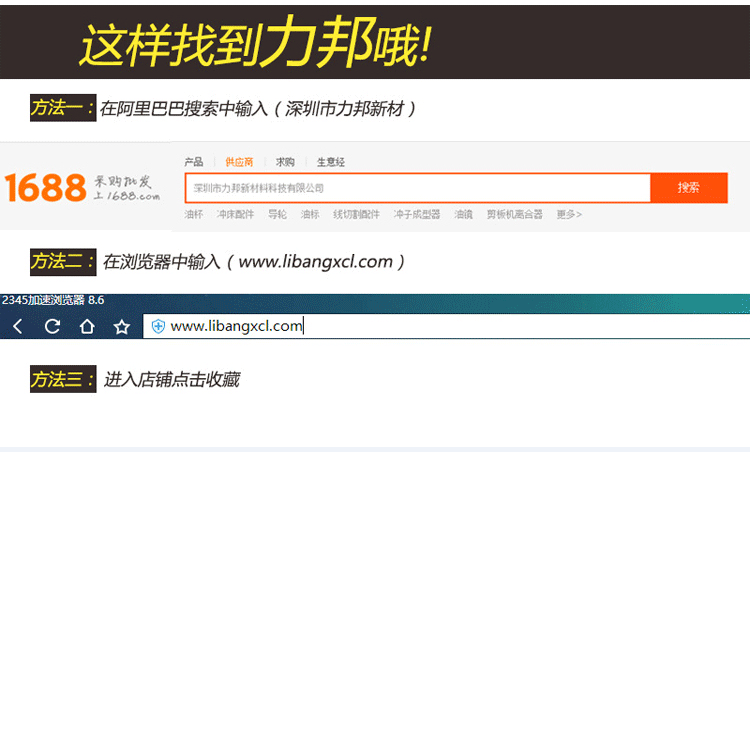The width and height of the screenshot is (750, 750).
Task: Click the shield security icon in address bar
Action: click(x=158, y=326)
